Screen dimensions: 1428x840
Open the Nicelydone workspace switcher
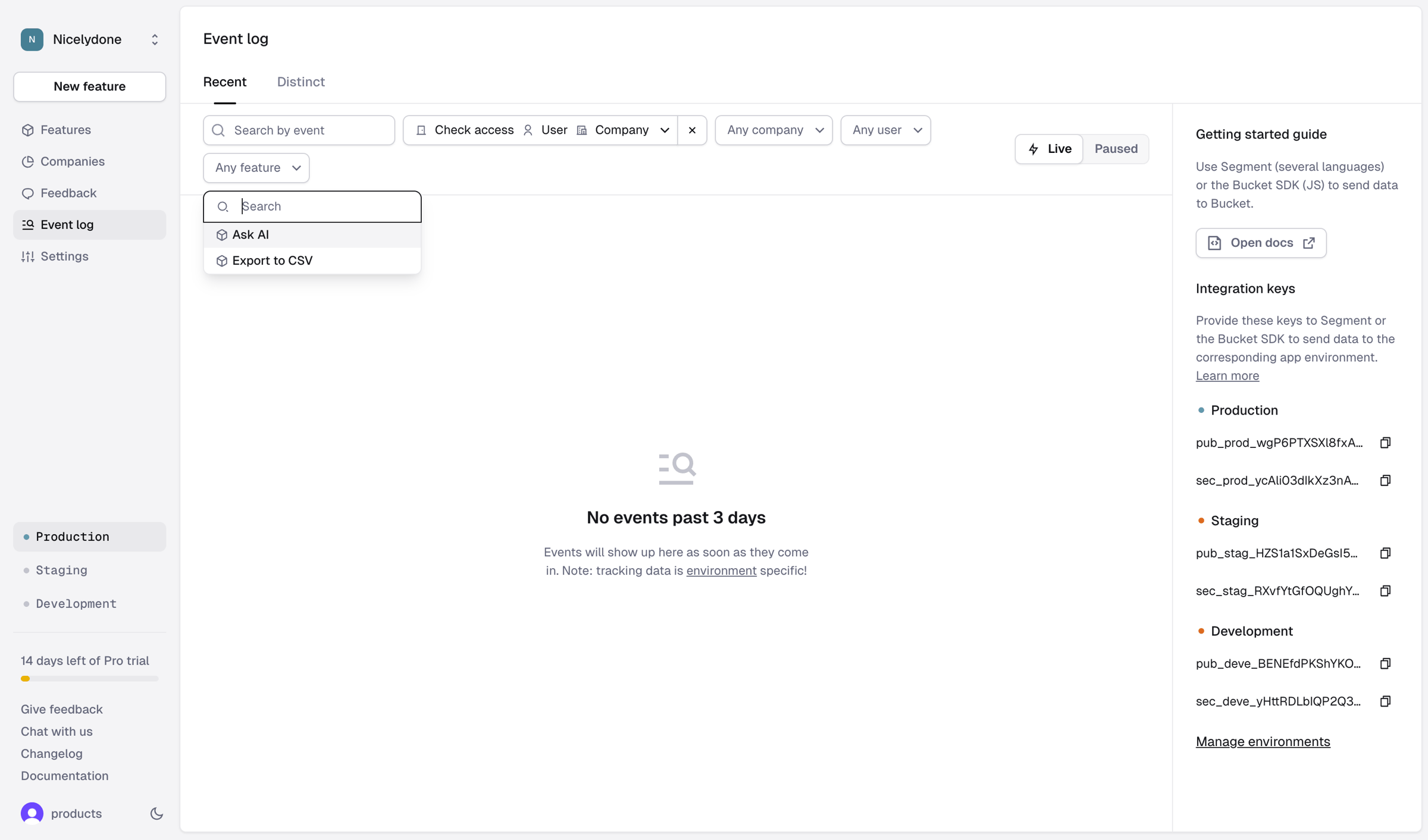(x=89, y=39)
